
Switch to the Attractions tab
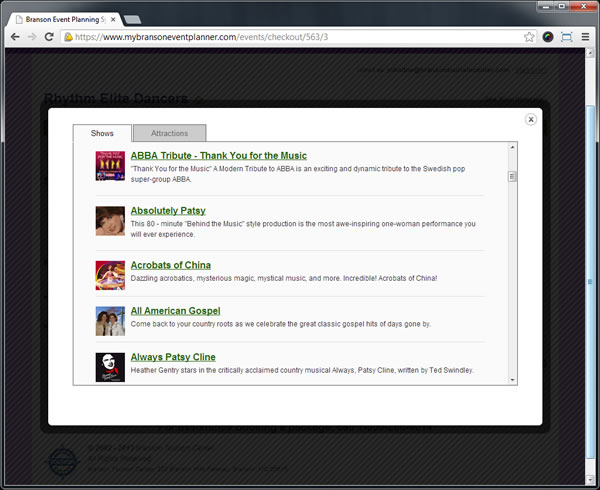pos(170,133)
